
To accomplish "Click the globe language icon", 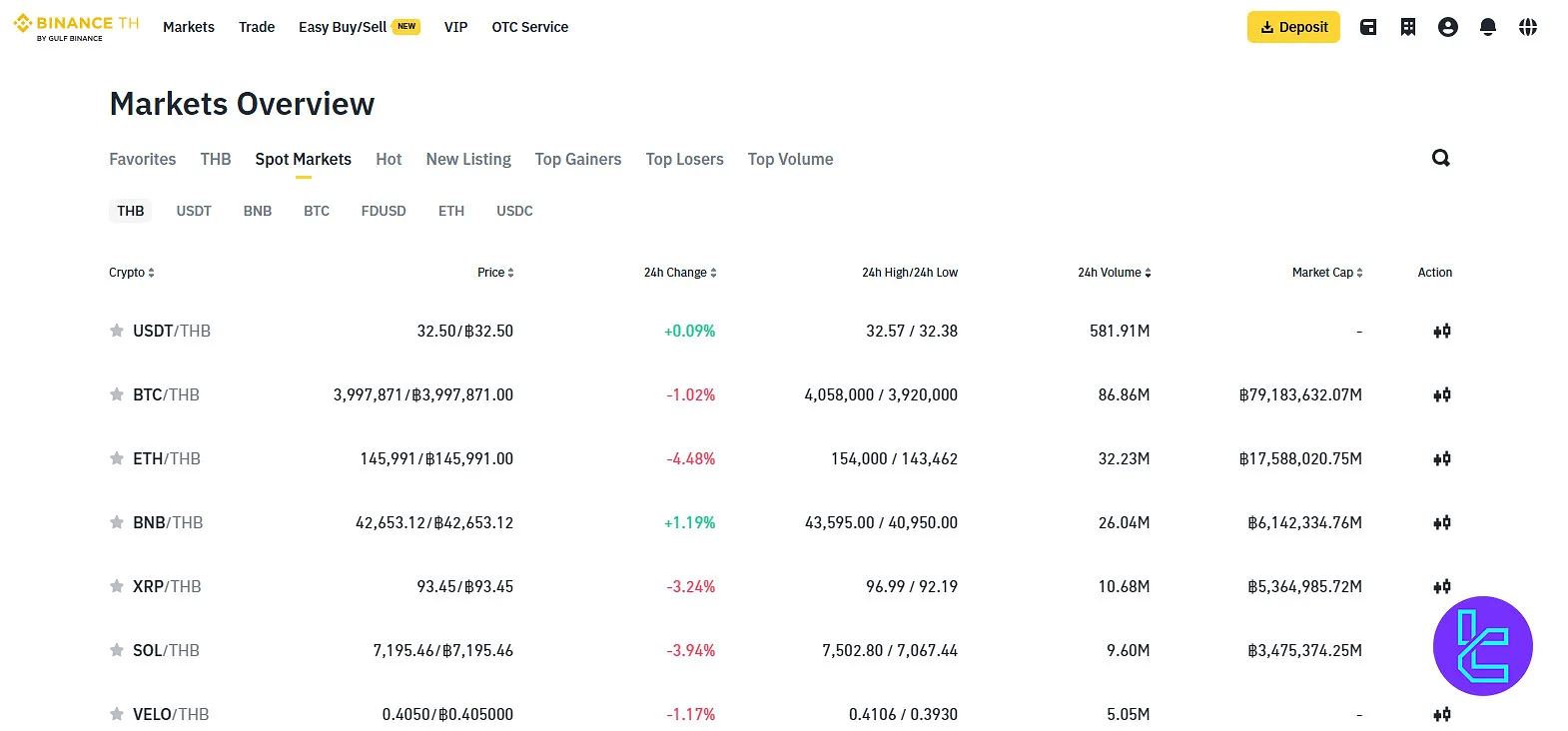I will (x=1528, y=27).
